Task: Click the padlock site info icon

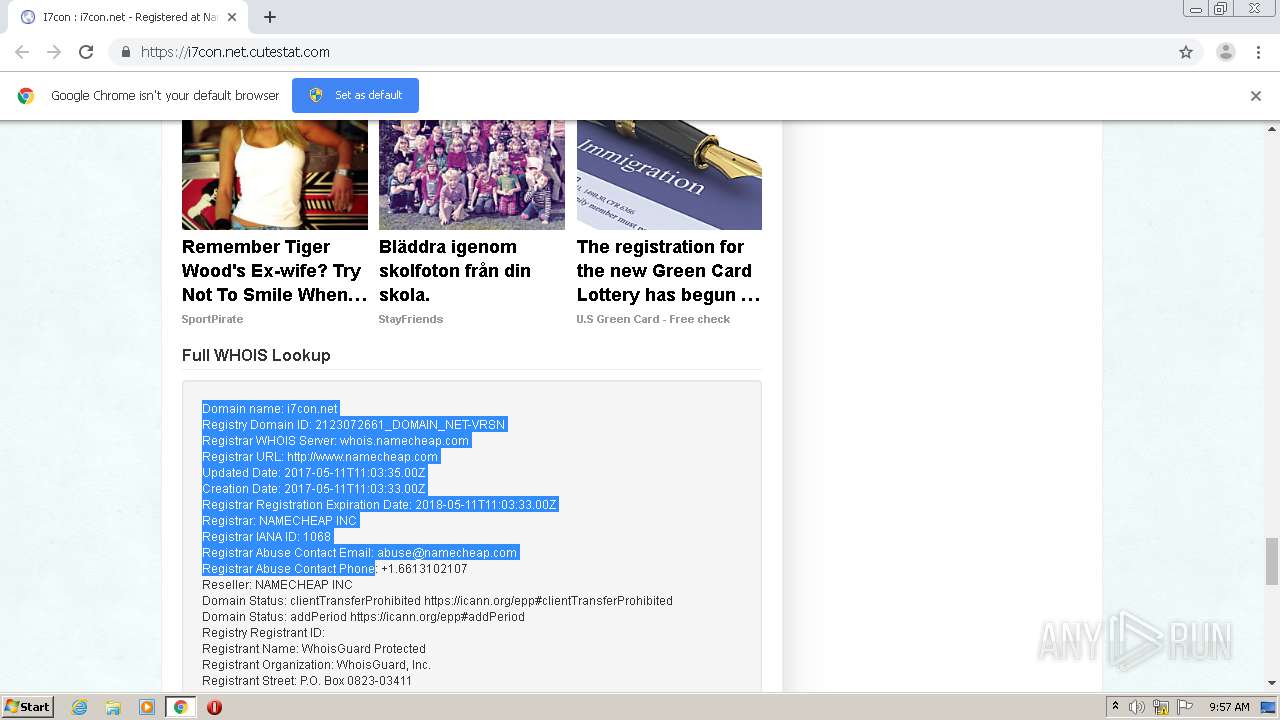Action: [125, 52]
